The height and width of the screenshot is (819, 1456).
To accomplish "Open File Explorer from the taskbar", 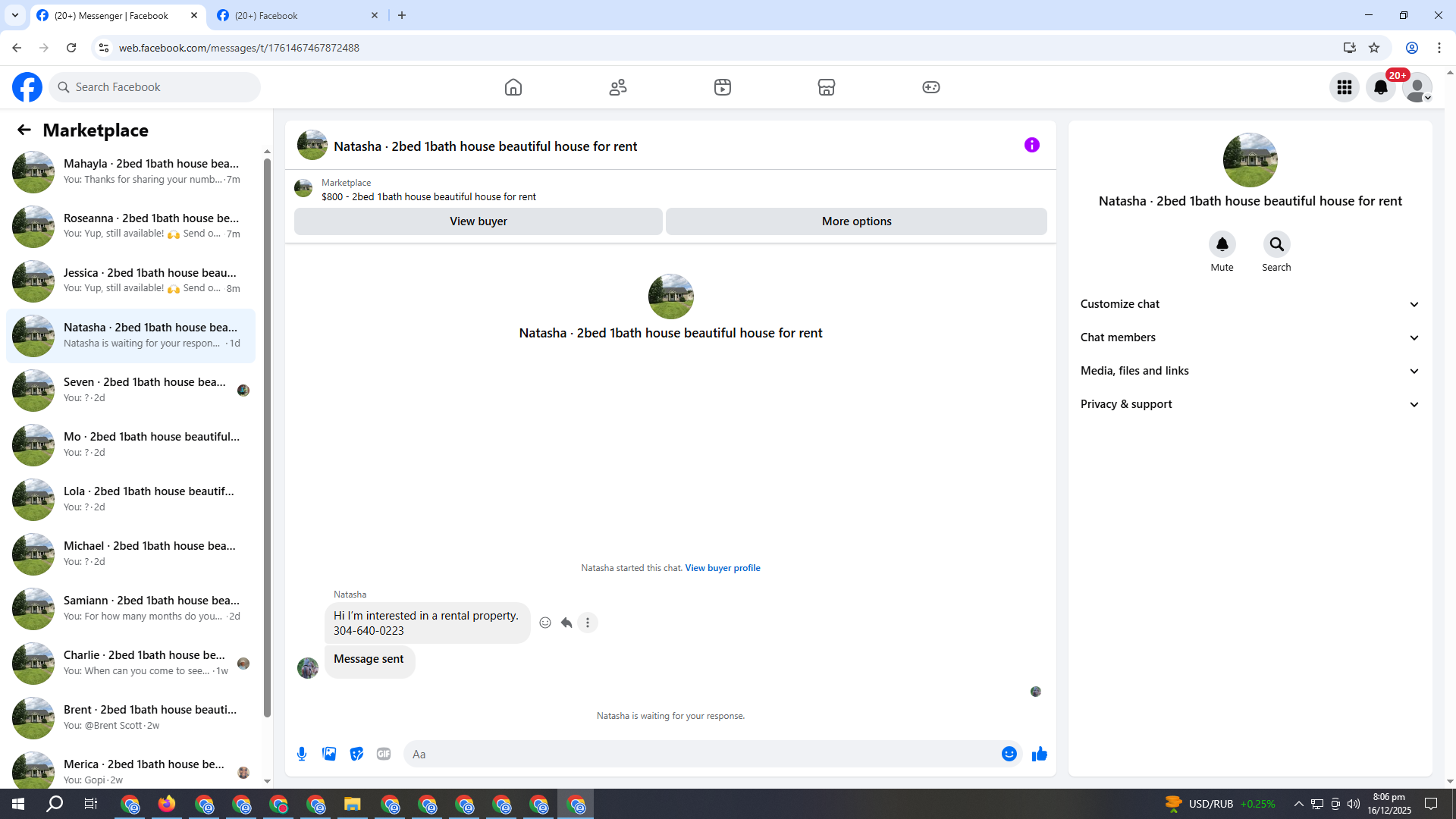I will pos(353,804).
